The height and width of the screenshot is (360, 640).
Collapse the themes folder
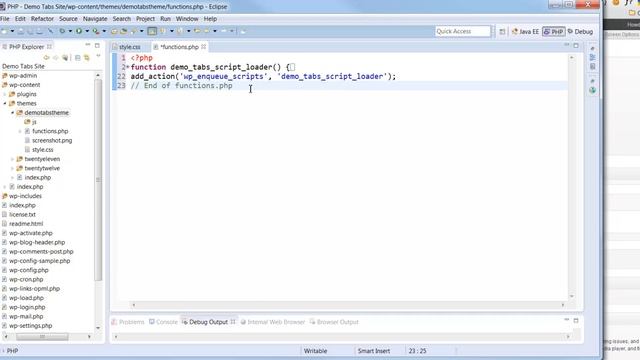click(x=5, y=104)
